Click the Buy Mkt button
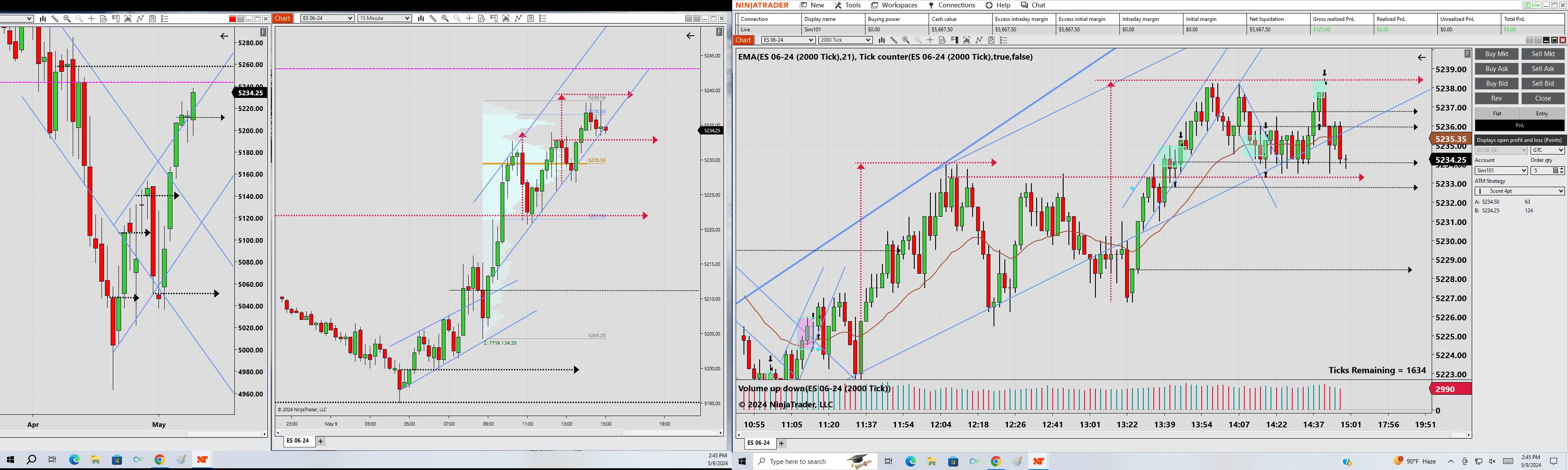The height and width of the screenshot is (470, 1568). (x=1497, y=54)
